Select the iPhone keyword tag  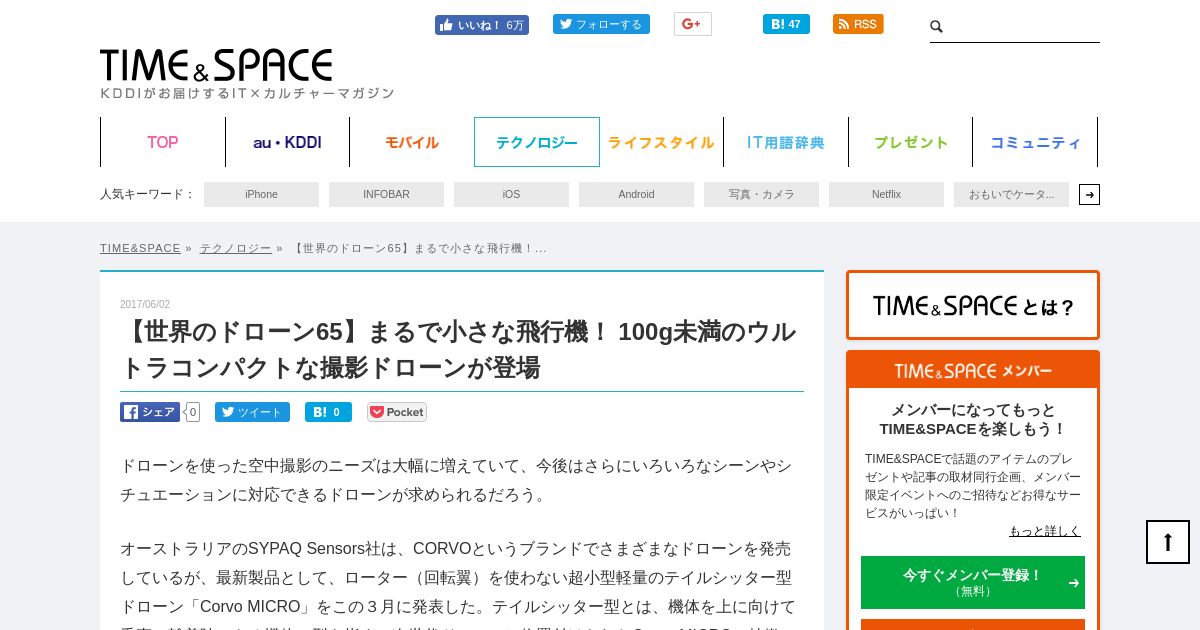tap(261, 194)
